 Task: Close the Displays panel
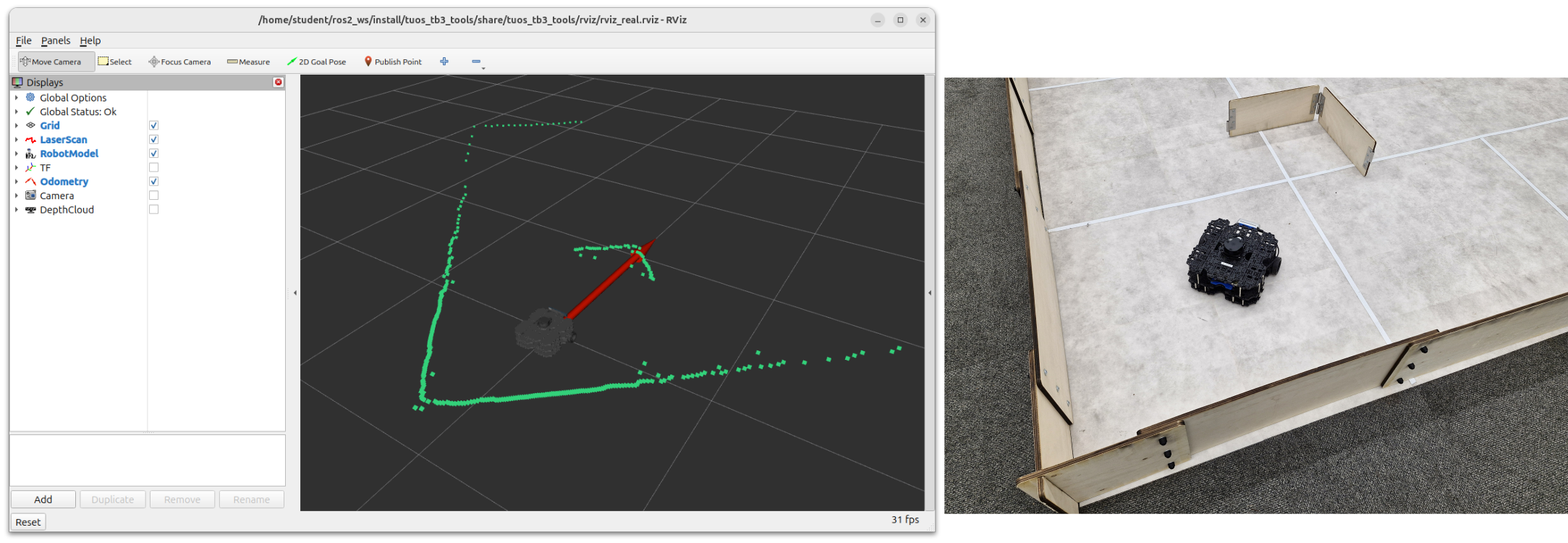coord(278,83)
